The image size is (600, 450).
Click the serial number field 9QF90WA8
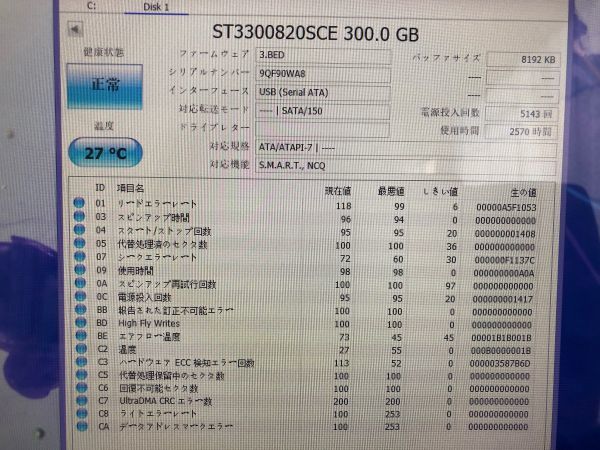pyautogui.click(x=323, y=74)
